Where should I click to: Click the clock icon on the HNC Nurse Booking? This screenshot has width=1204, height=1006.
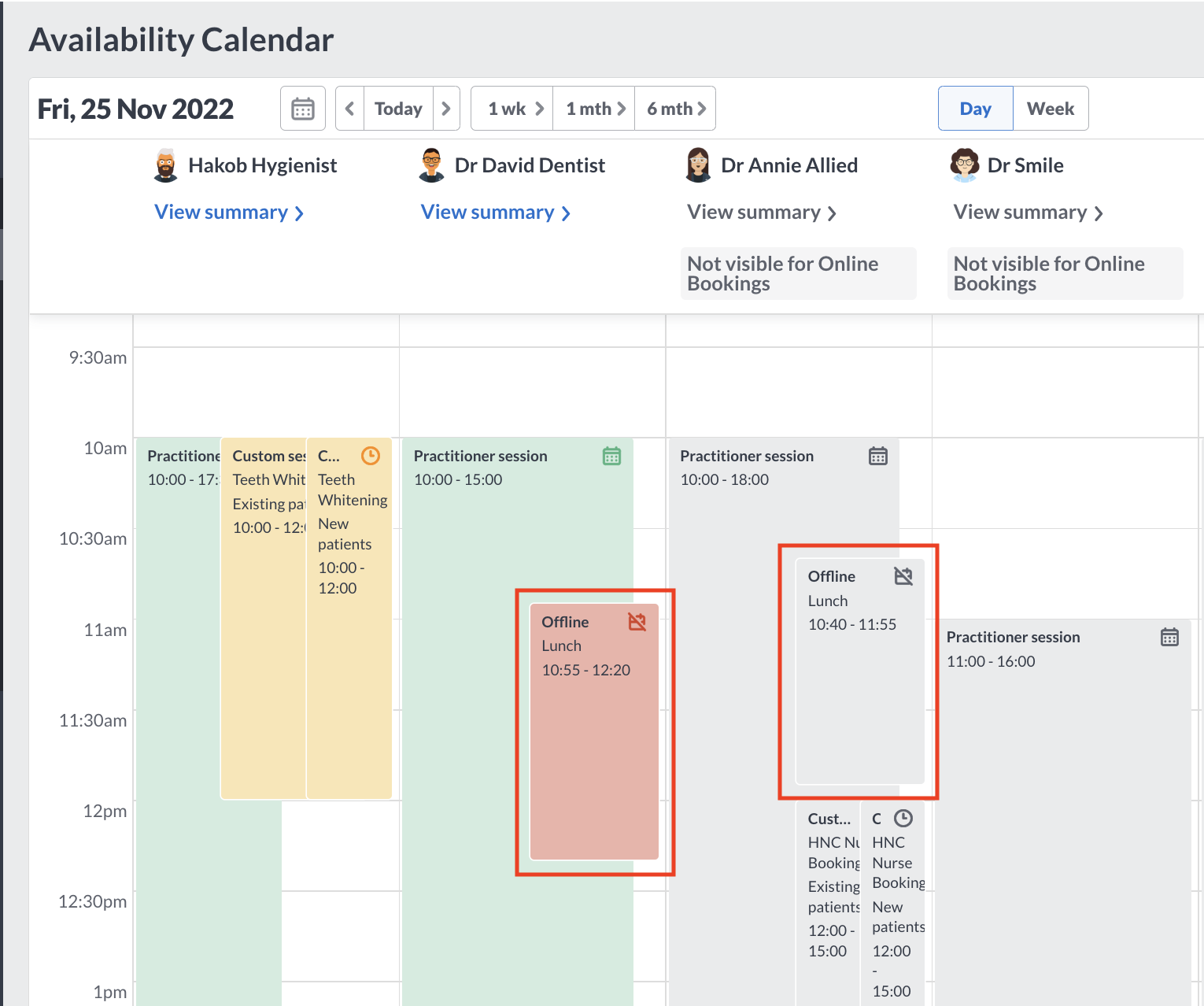903,818
